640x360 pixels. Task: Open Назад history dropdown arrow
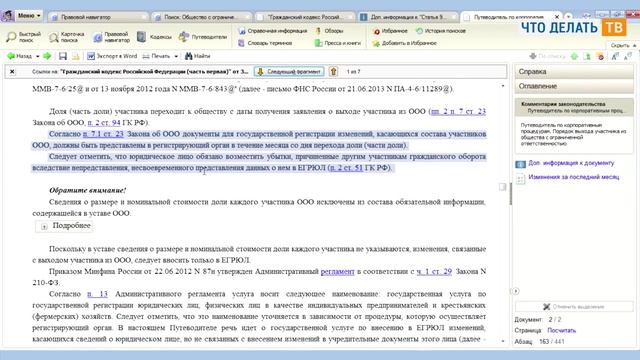pyautogui.click(x=38, y=56)
